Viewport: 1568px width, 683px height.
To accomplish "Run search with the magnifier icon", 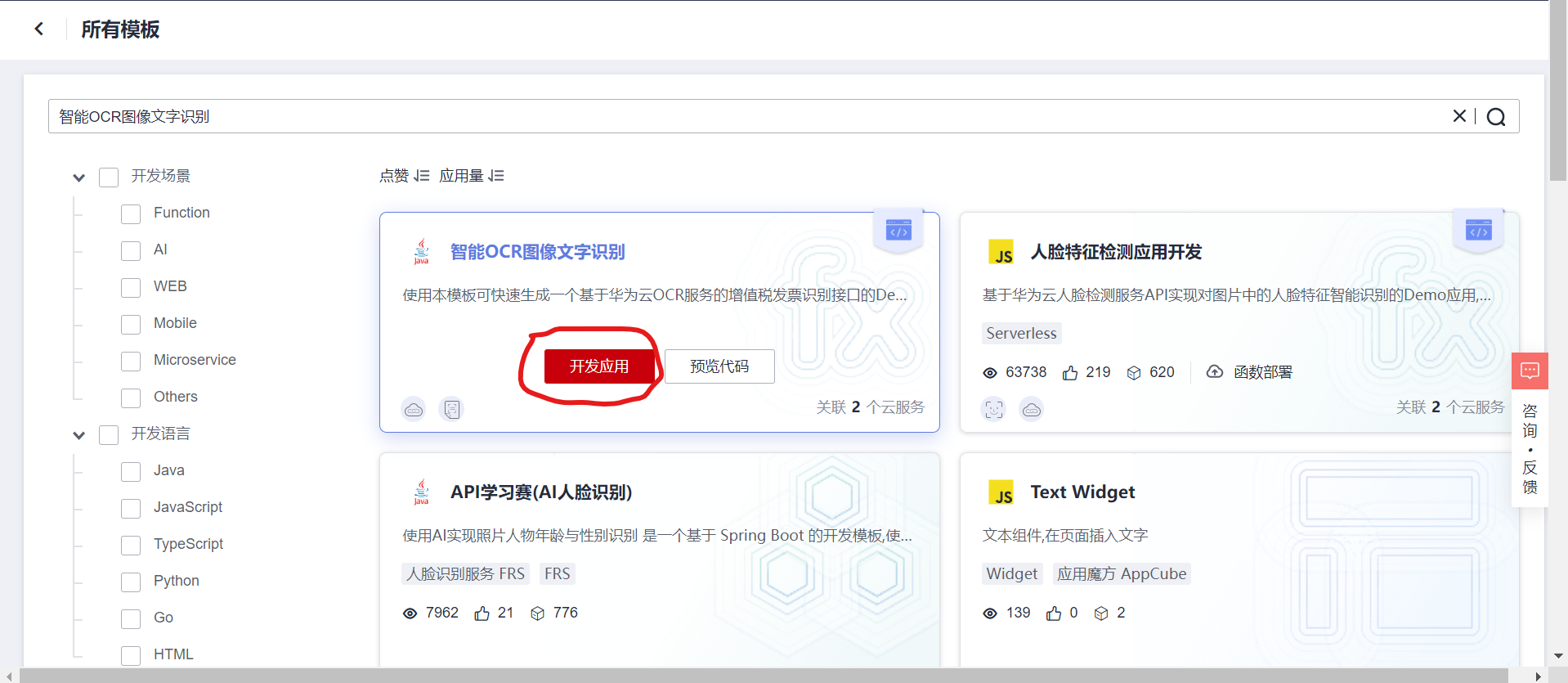I will pos(1496,117).
